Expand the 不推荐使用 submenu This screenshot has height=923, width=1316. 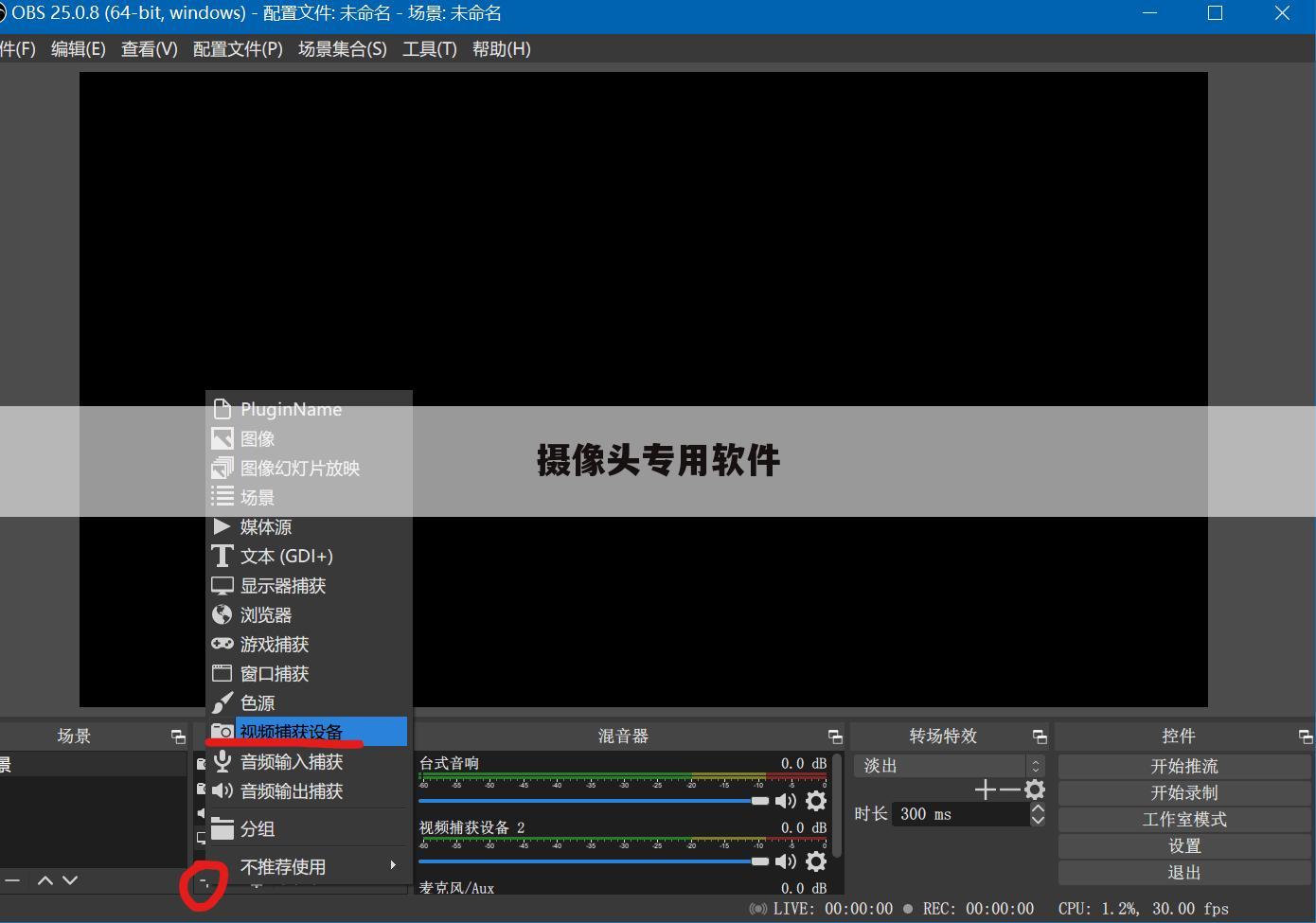pos(309,866)
